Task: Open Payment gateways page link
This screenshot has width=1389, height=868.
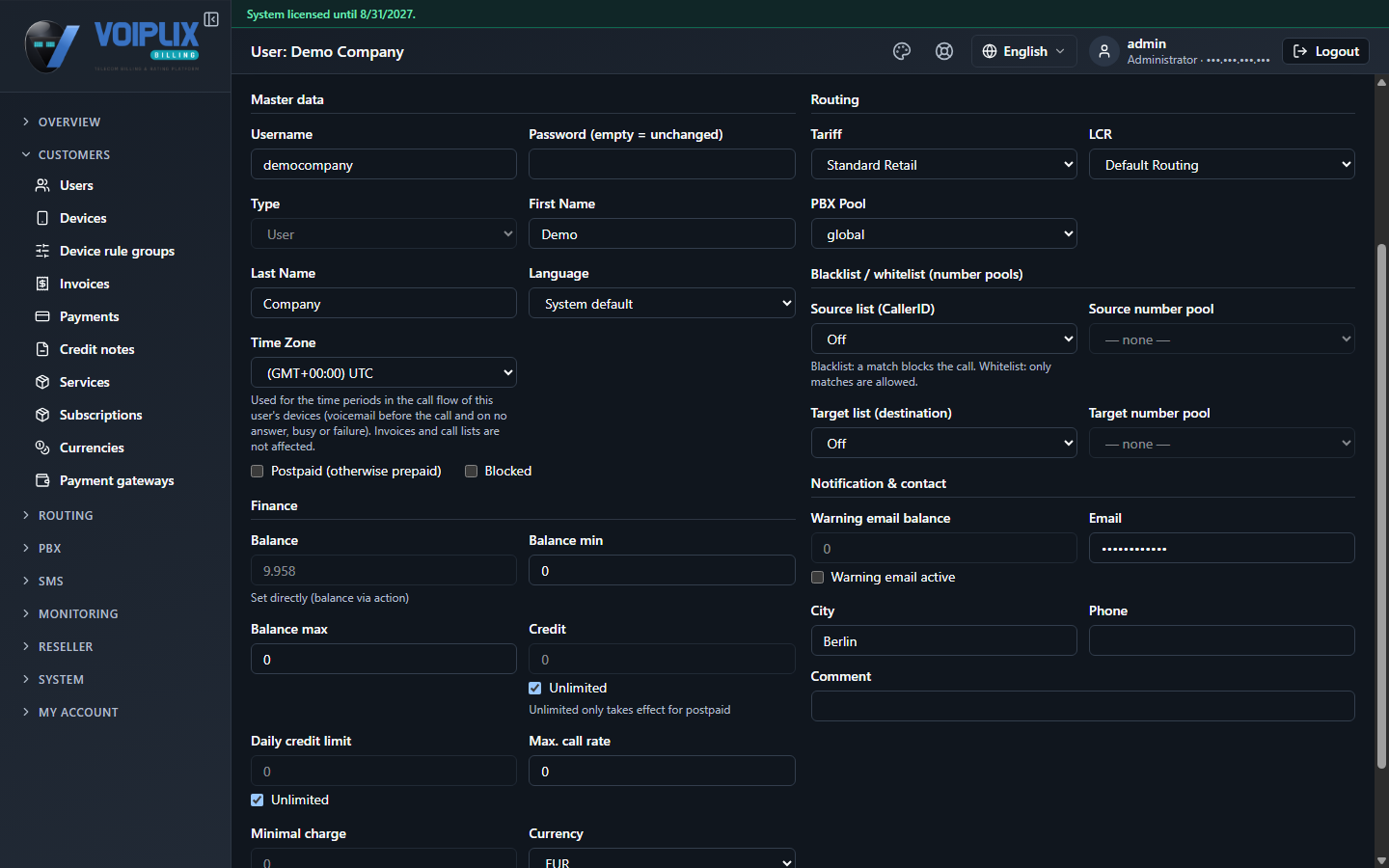Action: click(x=117, y=480)
